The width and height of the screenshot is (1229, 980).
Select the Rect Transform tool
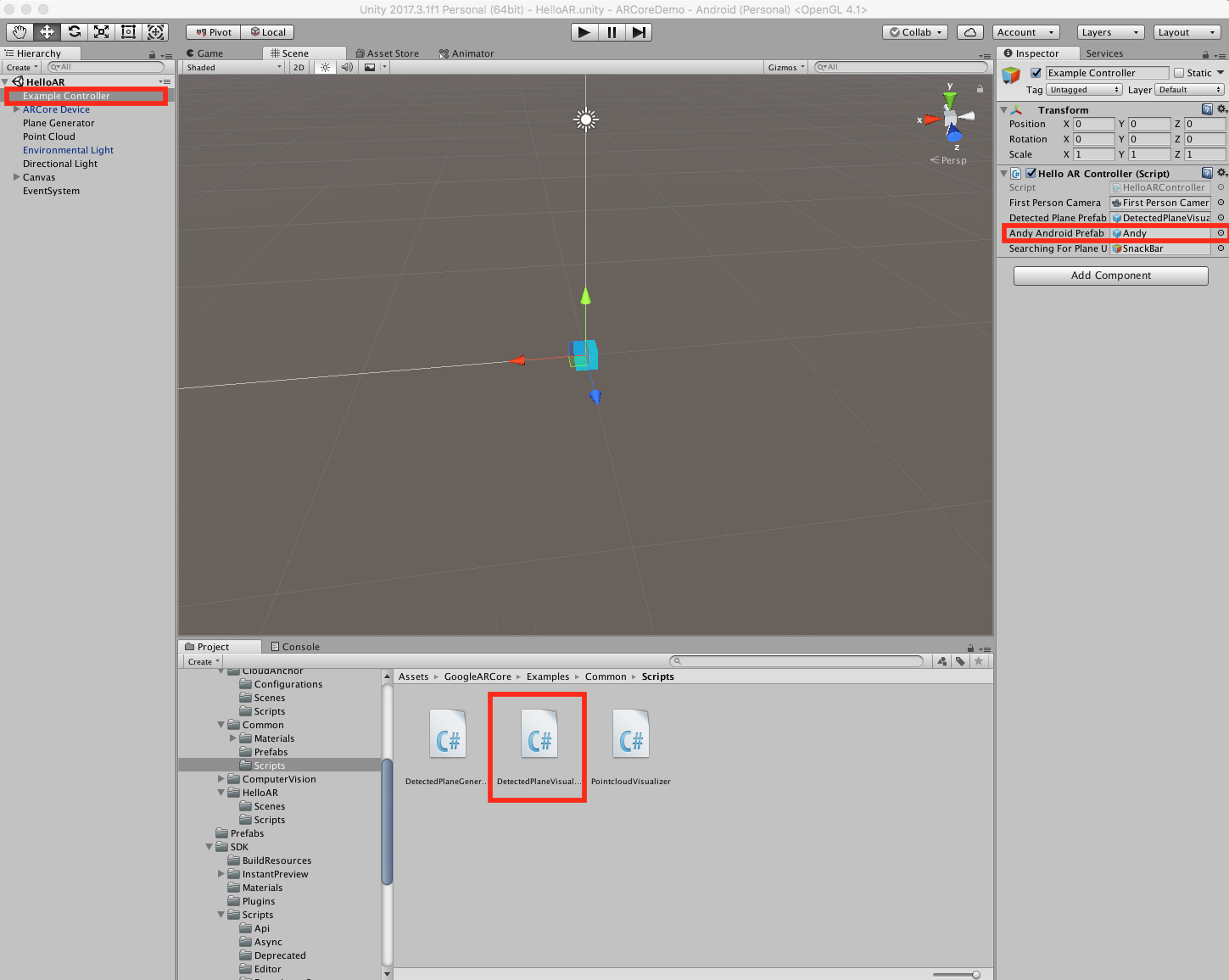tap(129, 32)
